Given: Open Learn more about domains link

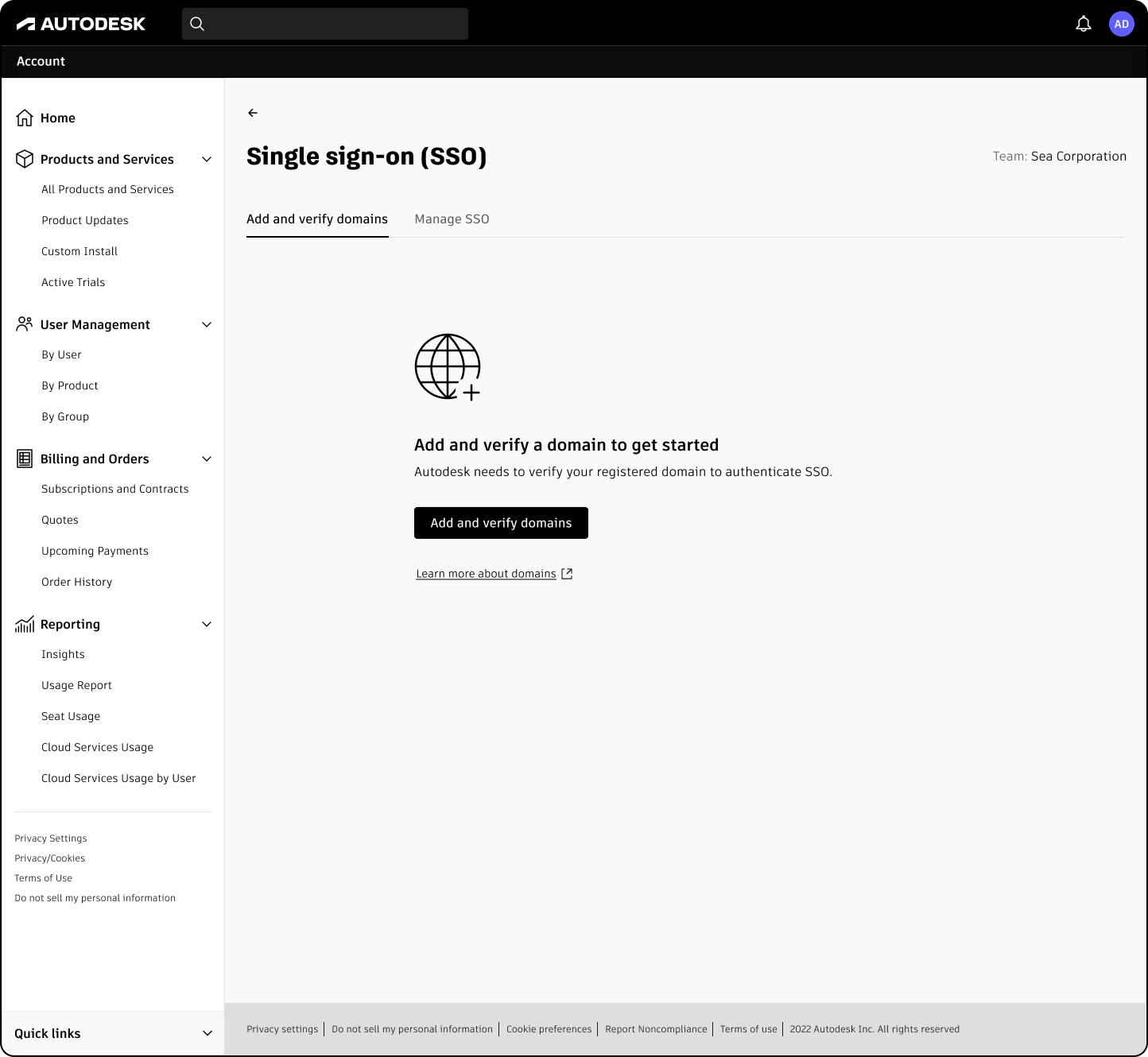Looking at the screenshot, I should pyautogui.click(x=486, y=574).
